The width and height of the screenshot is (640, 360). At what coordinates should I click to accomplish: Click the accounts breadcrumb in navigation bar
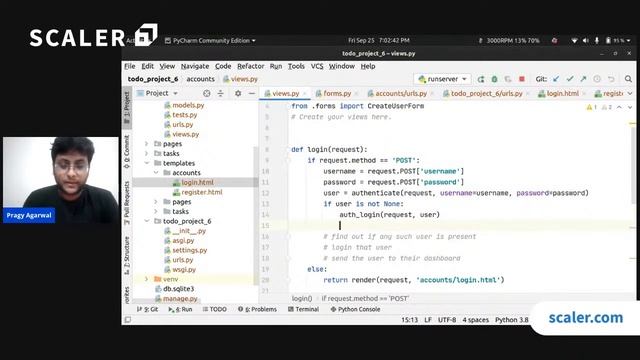click(x=200, y=79)
